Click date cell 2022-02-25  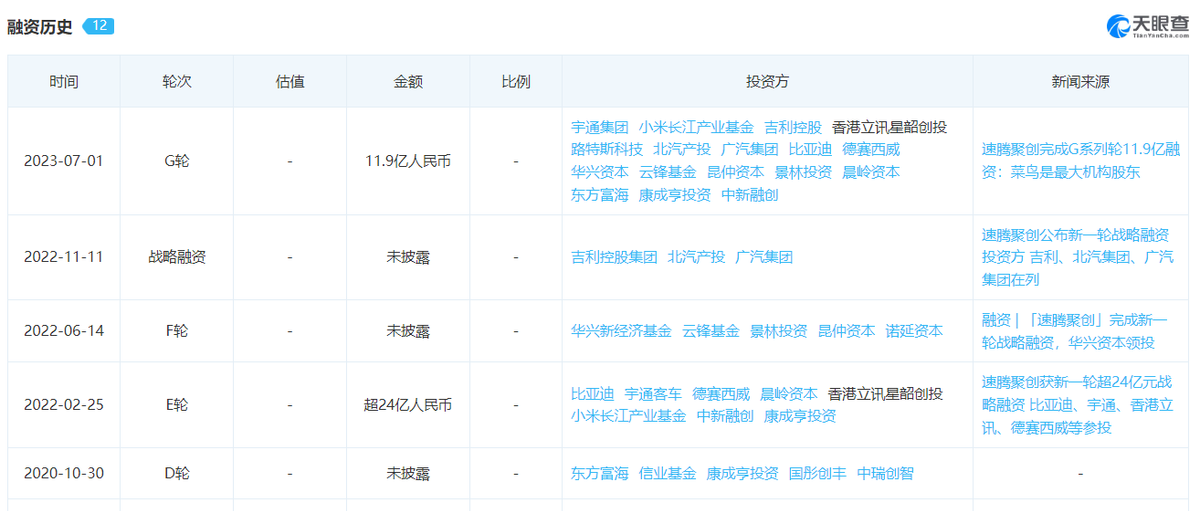click(64, 405)
